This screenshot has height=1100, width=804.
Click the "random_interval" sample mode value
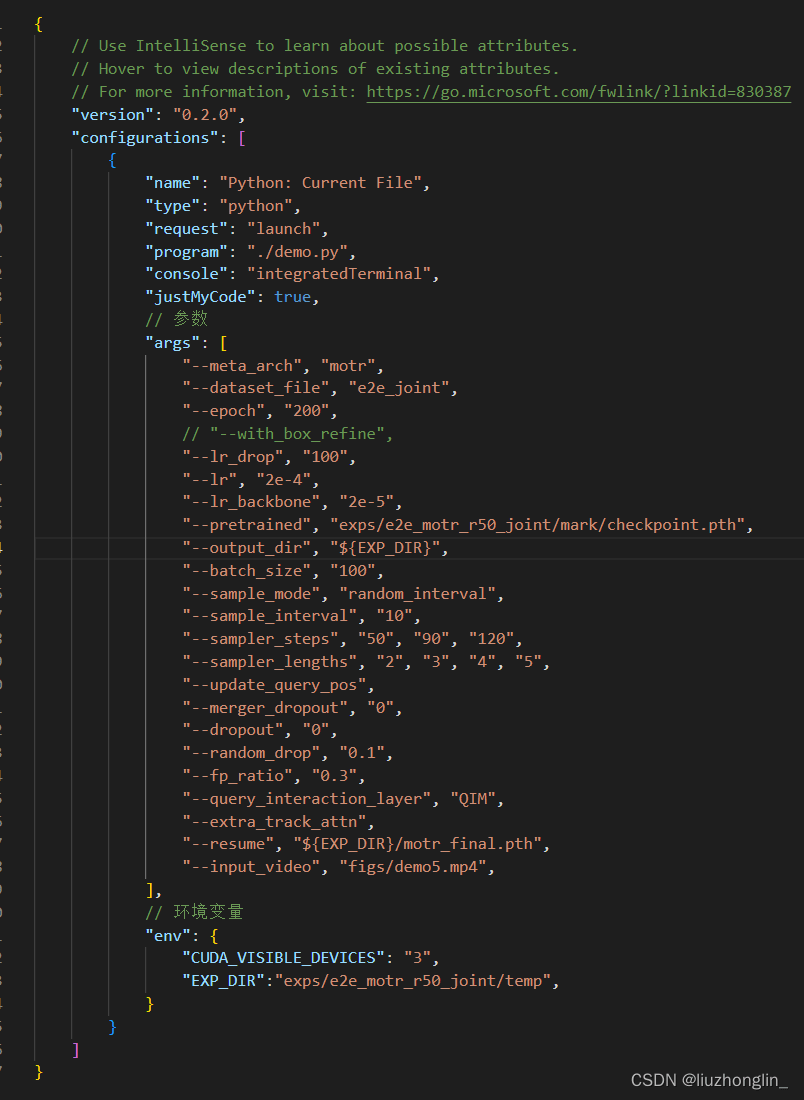click(420, 594)
